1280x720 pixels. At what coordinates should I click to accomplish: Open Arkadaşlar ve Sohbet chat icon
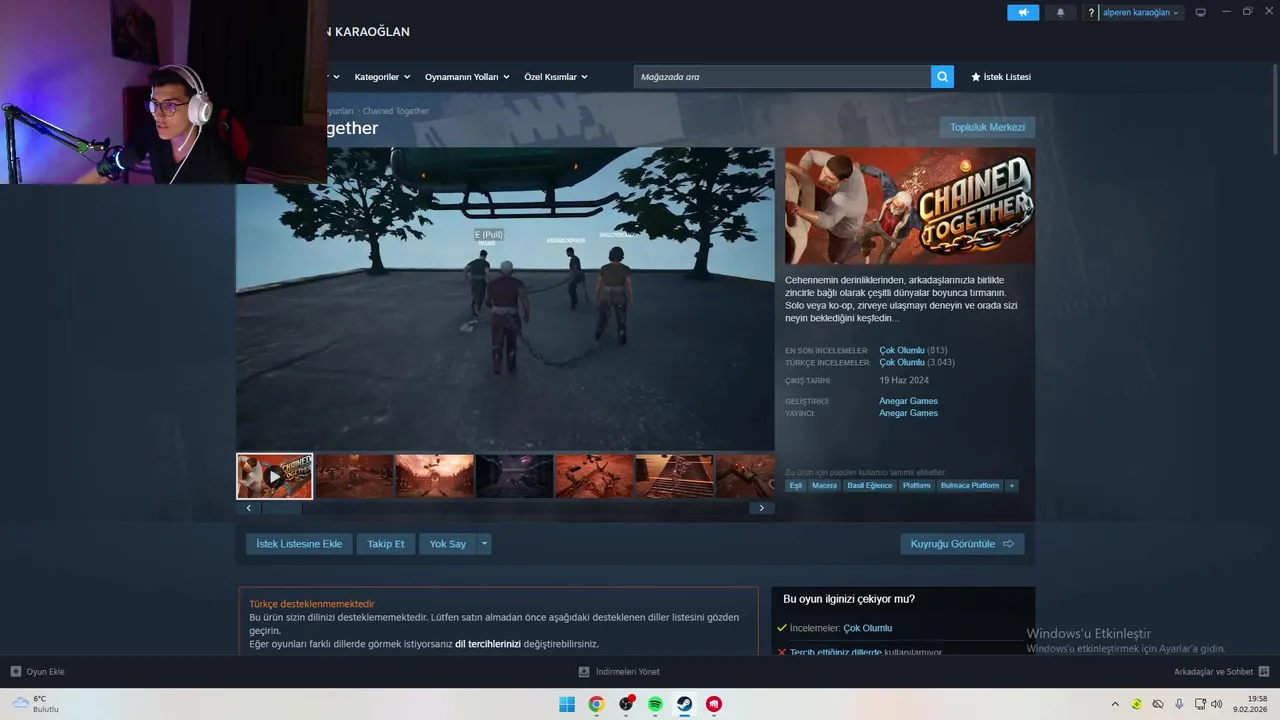[1264, 672]
